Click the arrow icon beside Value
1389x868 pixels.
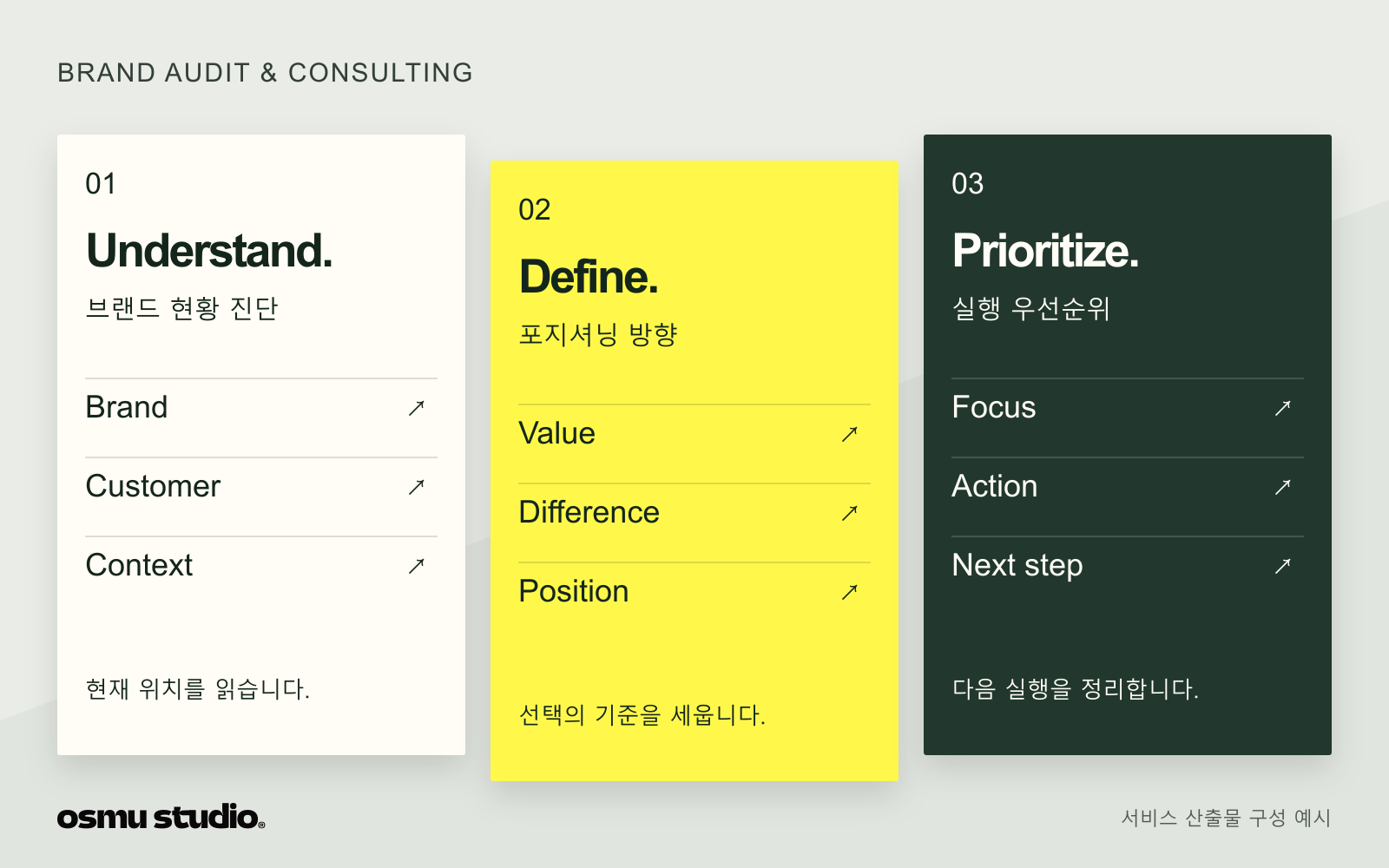click(850, 434)
